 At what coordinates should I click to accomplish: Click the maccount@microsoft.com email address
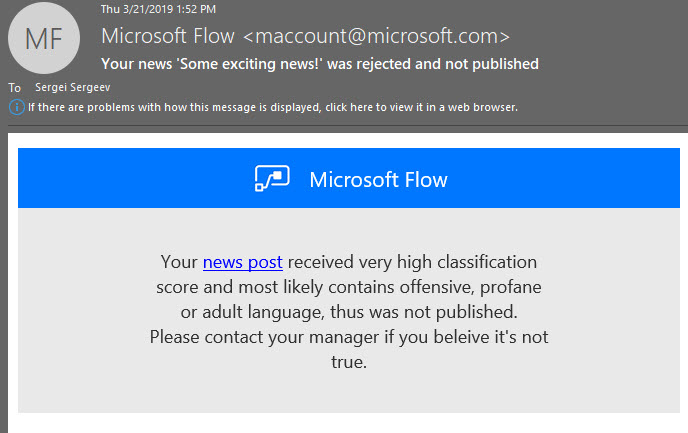click(x=377, y=37)
